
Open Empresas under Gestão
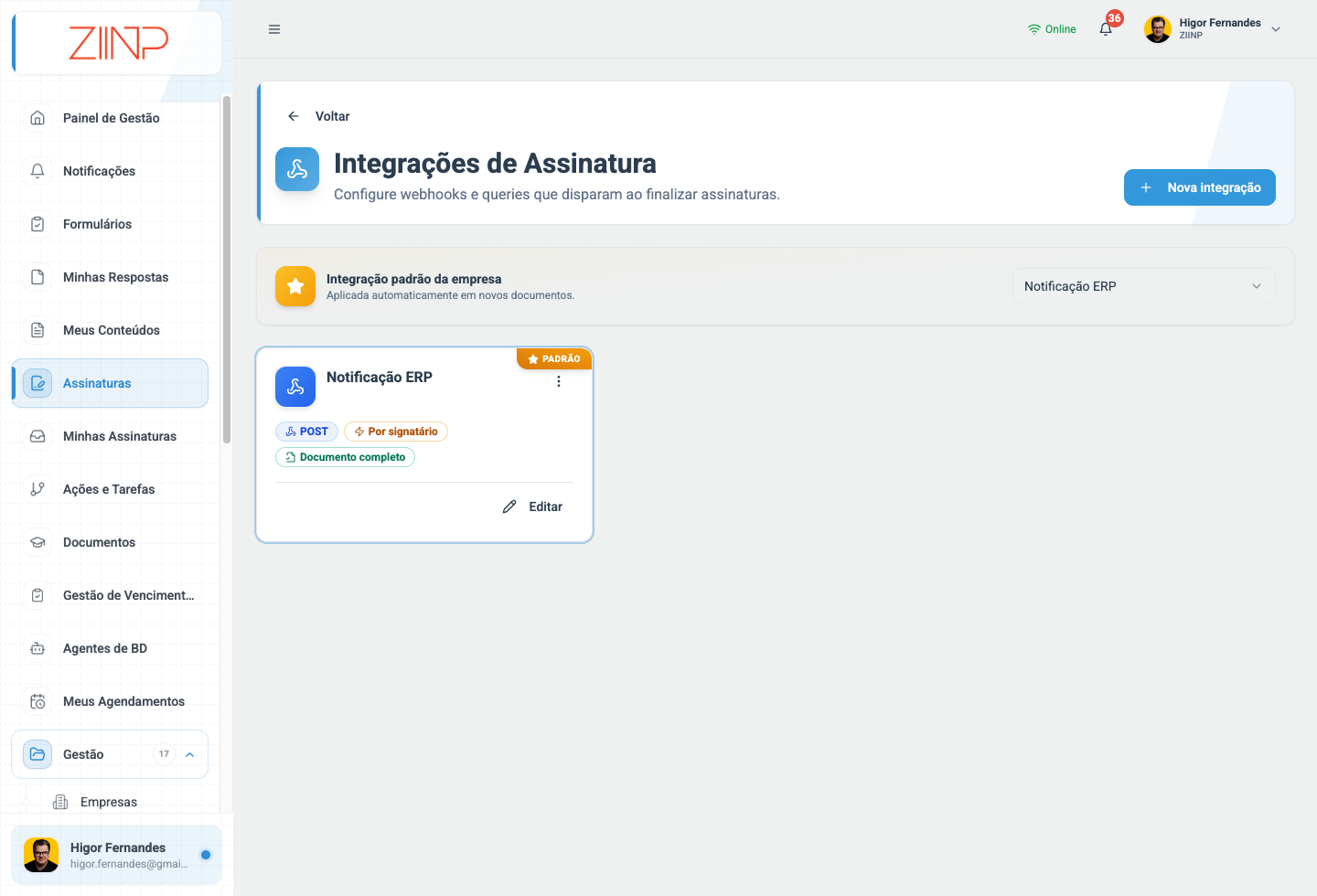109,802
